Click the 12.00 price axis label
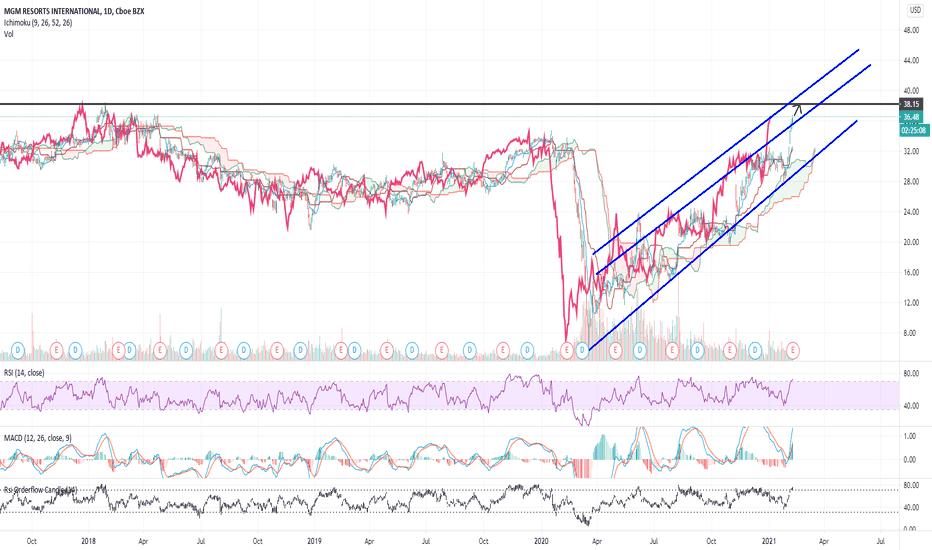932x550 pixels. [911, 303]
